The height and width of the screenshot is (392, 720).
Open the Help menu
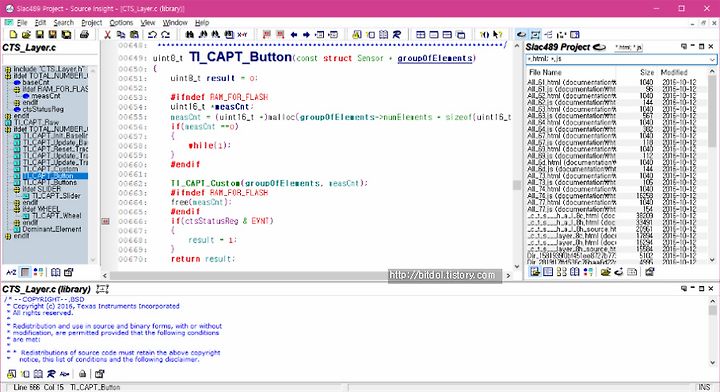pos(202,22)
